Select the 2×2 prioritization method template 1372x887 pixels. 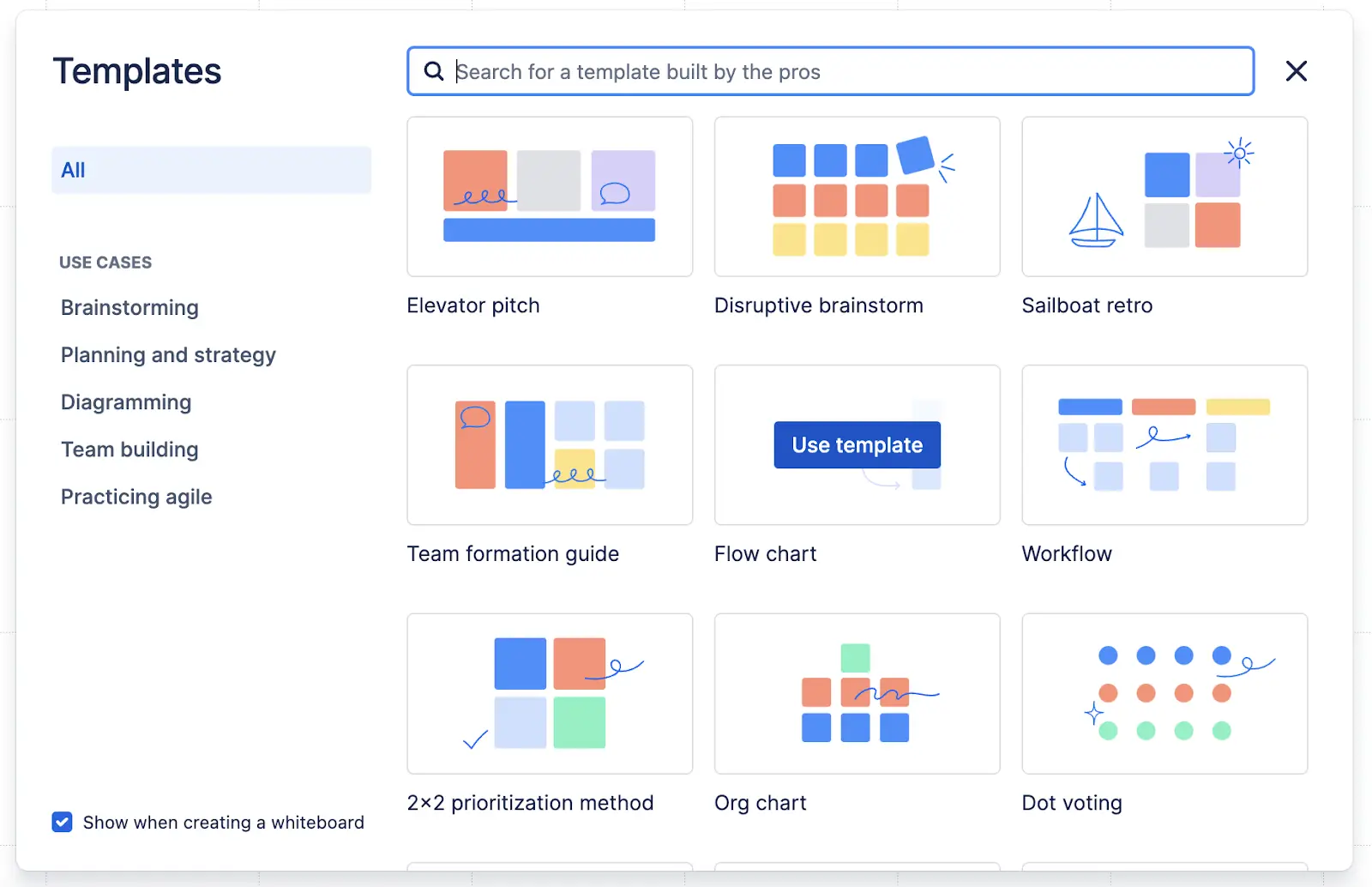point(549,693)
